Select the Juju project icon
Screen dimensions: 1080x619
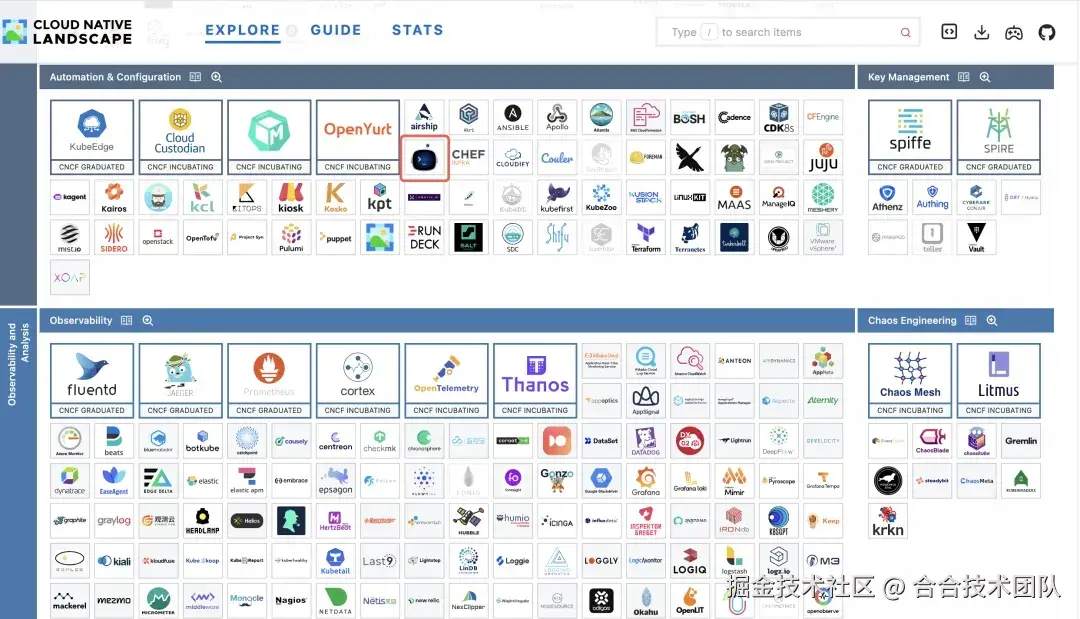pos(823,158)
